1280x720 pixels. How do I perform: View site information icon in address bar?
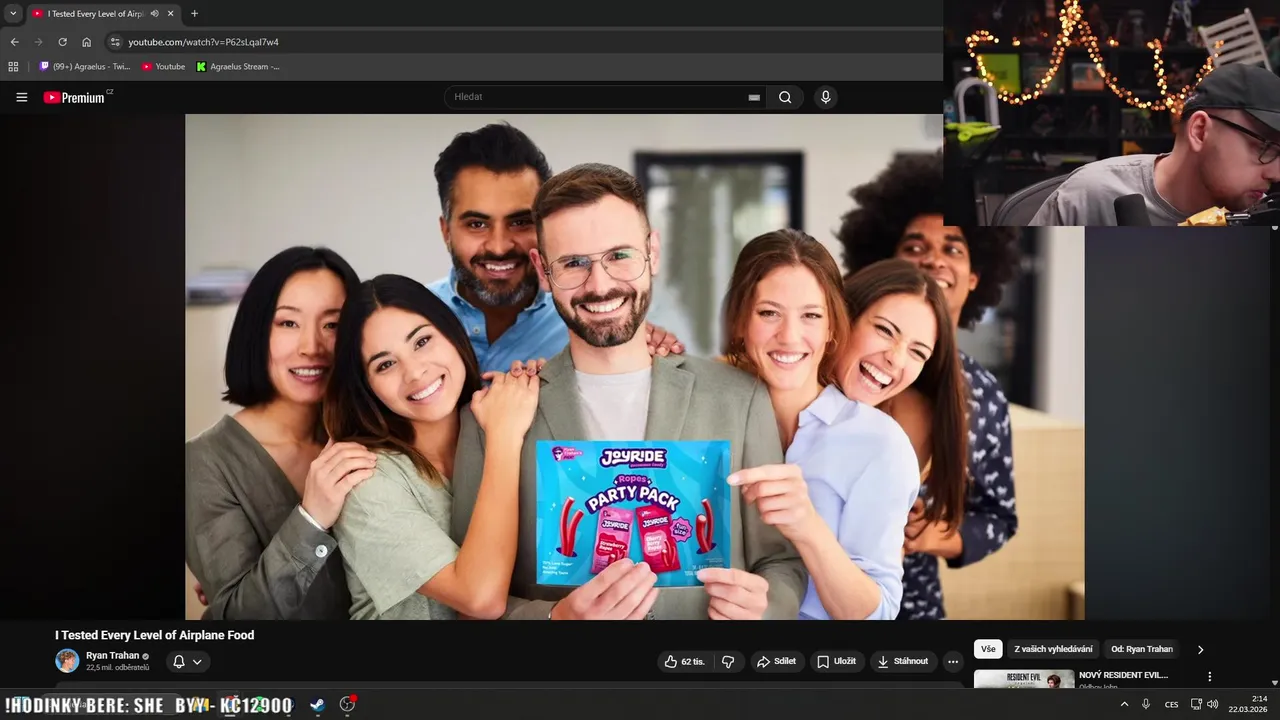pyautogui.click(x=115, y=42)
